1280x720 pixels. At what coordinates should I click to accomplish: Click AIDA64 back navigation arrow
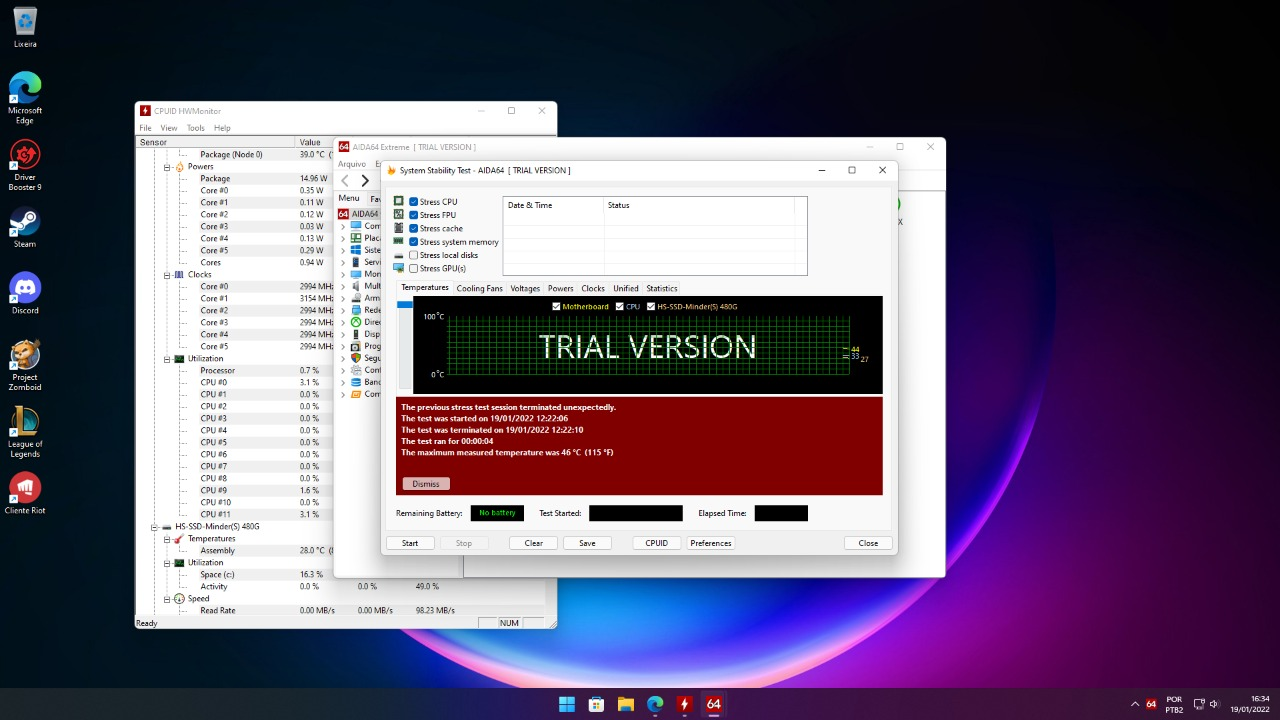pos(345,181)
